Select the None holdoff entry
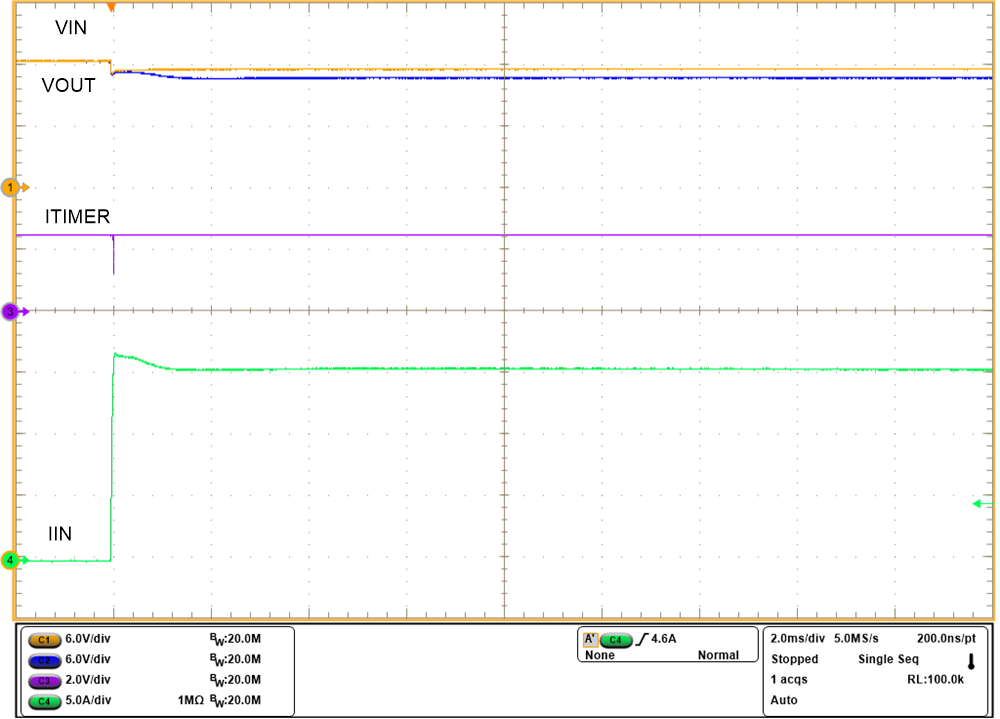1000x719 pixels. 600,656
